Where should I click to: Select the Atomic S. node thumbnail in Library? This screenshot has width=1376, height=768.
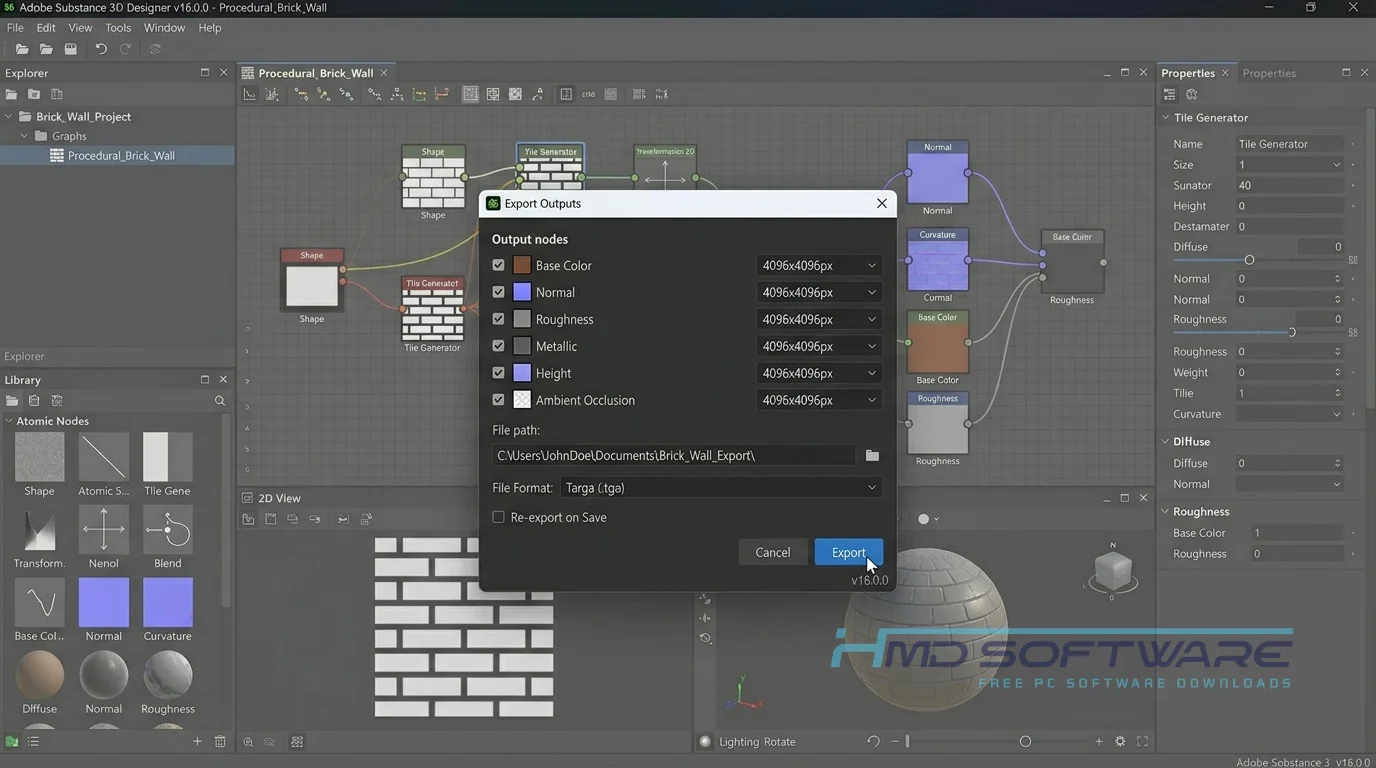(104, 457)
